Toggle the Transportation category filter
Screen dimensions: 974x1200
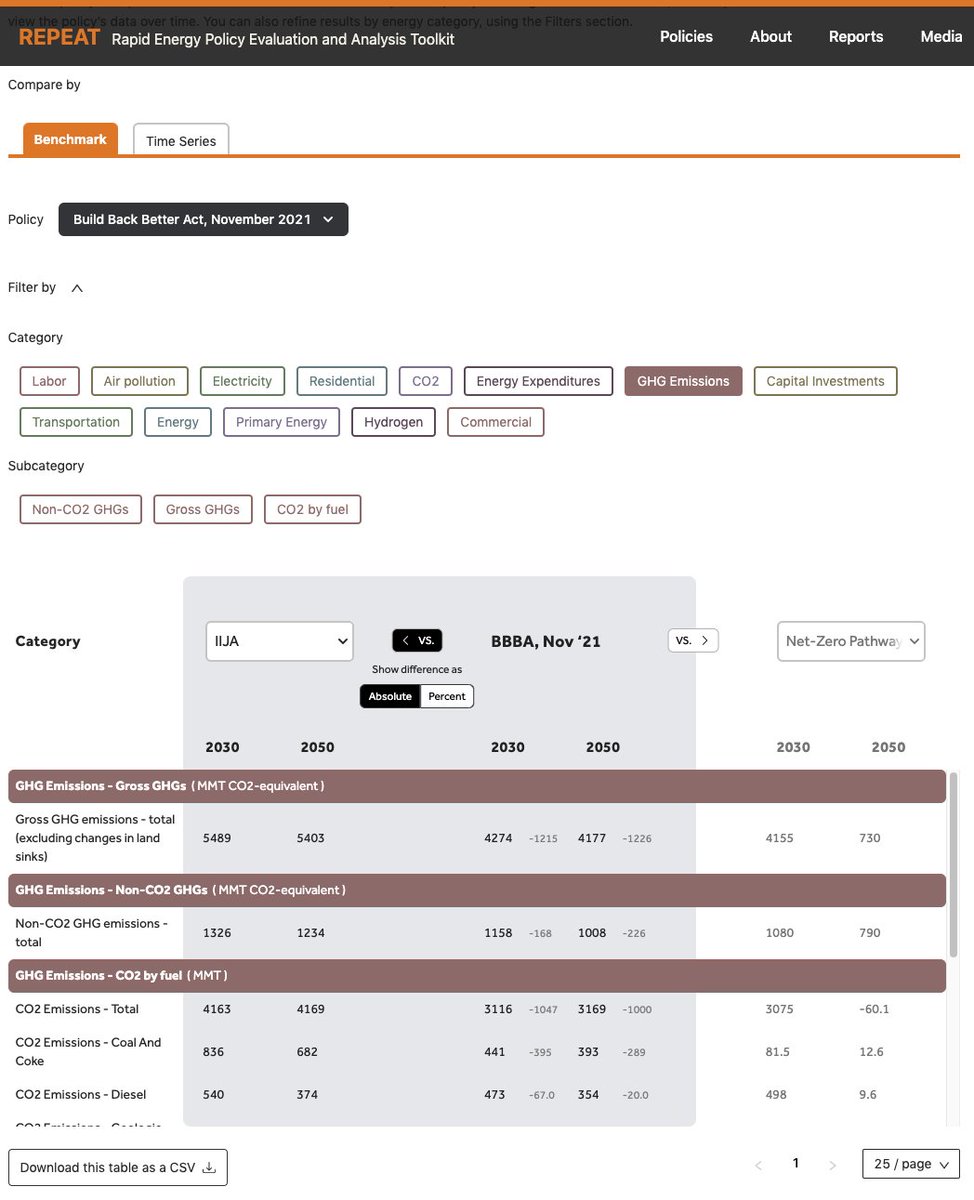tap(76, 422)
